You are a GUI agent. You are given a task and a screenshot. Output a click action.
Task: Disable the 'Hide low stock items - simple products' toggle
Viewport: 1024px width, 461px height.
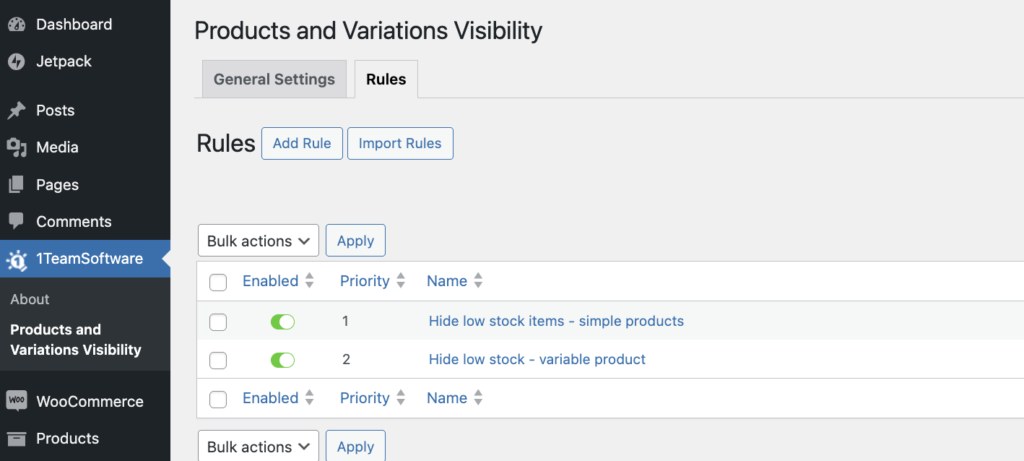pos(283,322)
